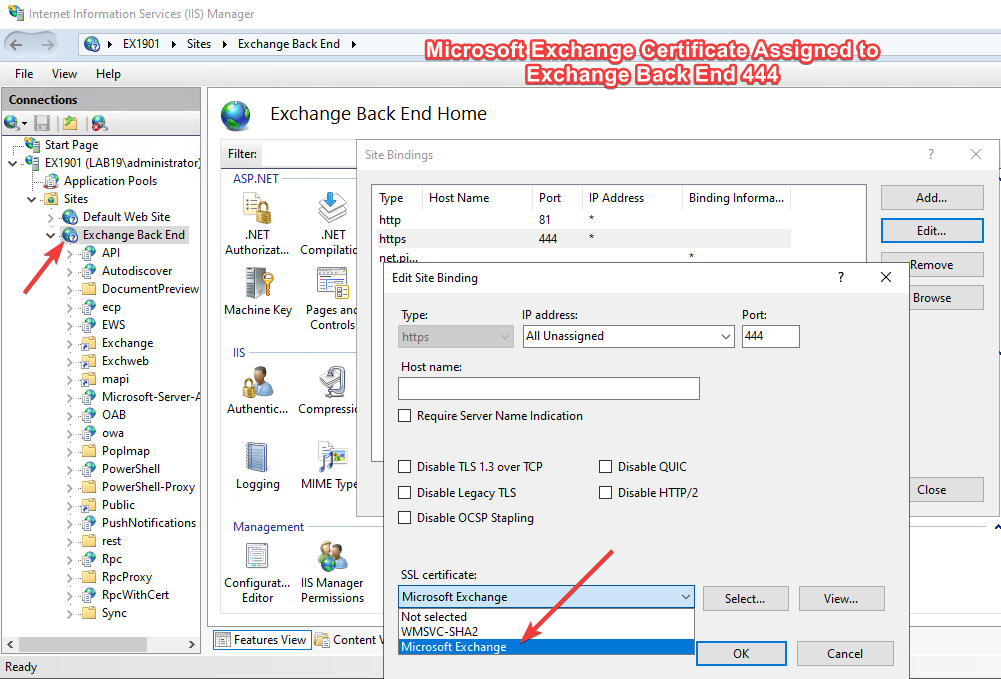Check Disable TLS 1.3 over TCP
This screenshot has width=1001, height=679.
pyautogui.click(x=404, y=467)
